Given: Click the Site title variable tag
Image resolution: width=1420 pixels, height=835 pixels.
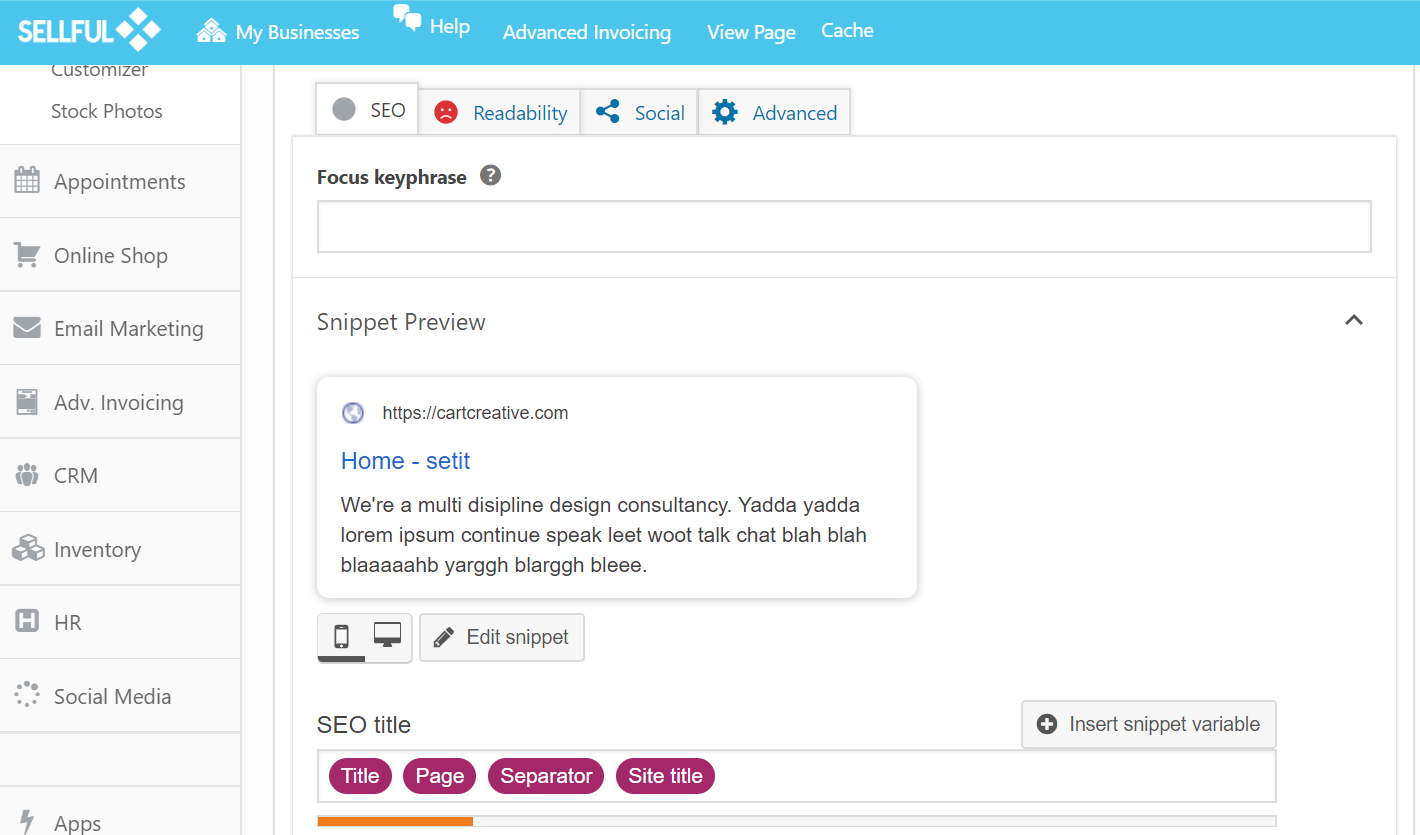Looking at the screenshot, I should point(665,776).
